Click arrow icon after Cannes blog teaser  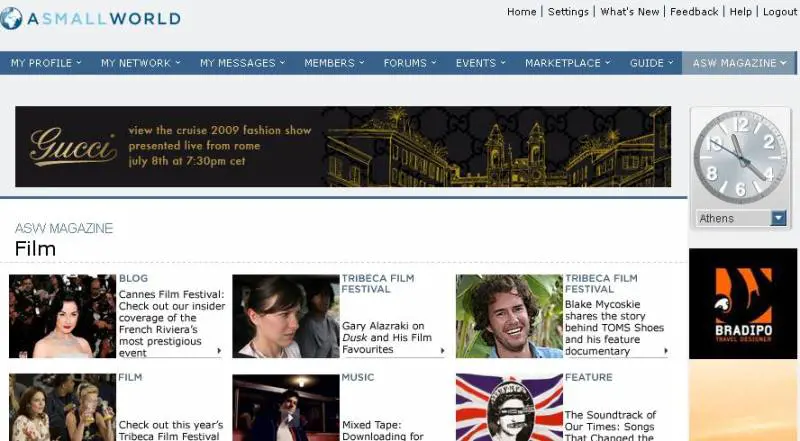coord(218,352)
